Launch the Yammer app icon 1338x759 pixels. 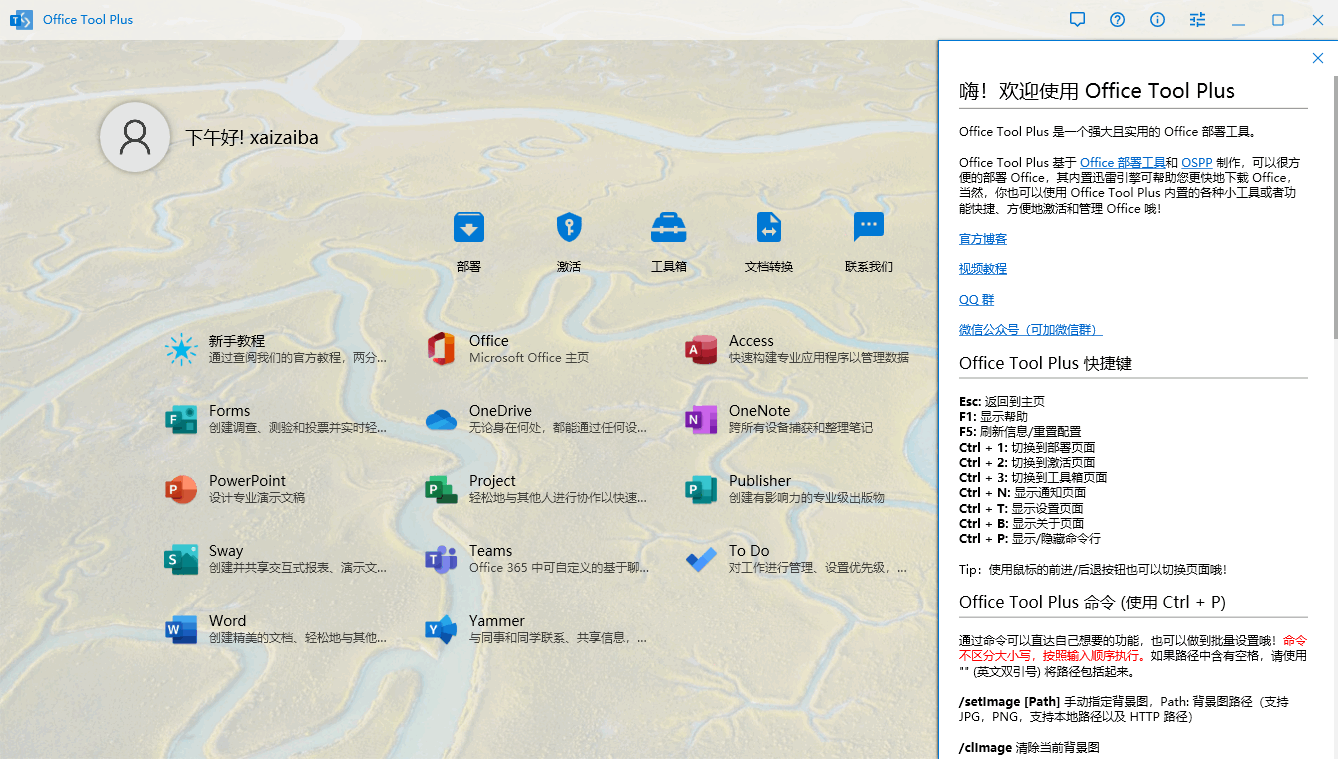[441, 629]
